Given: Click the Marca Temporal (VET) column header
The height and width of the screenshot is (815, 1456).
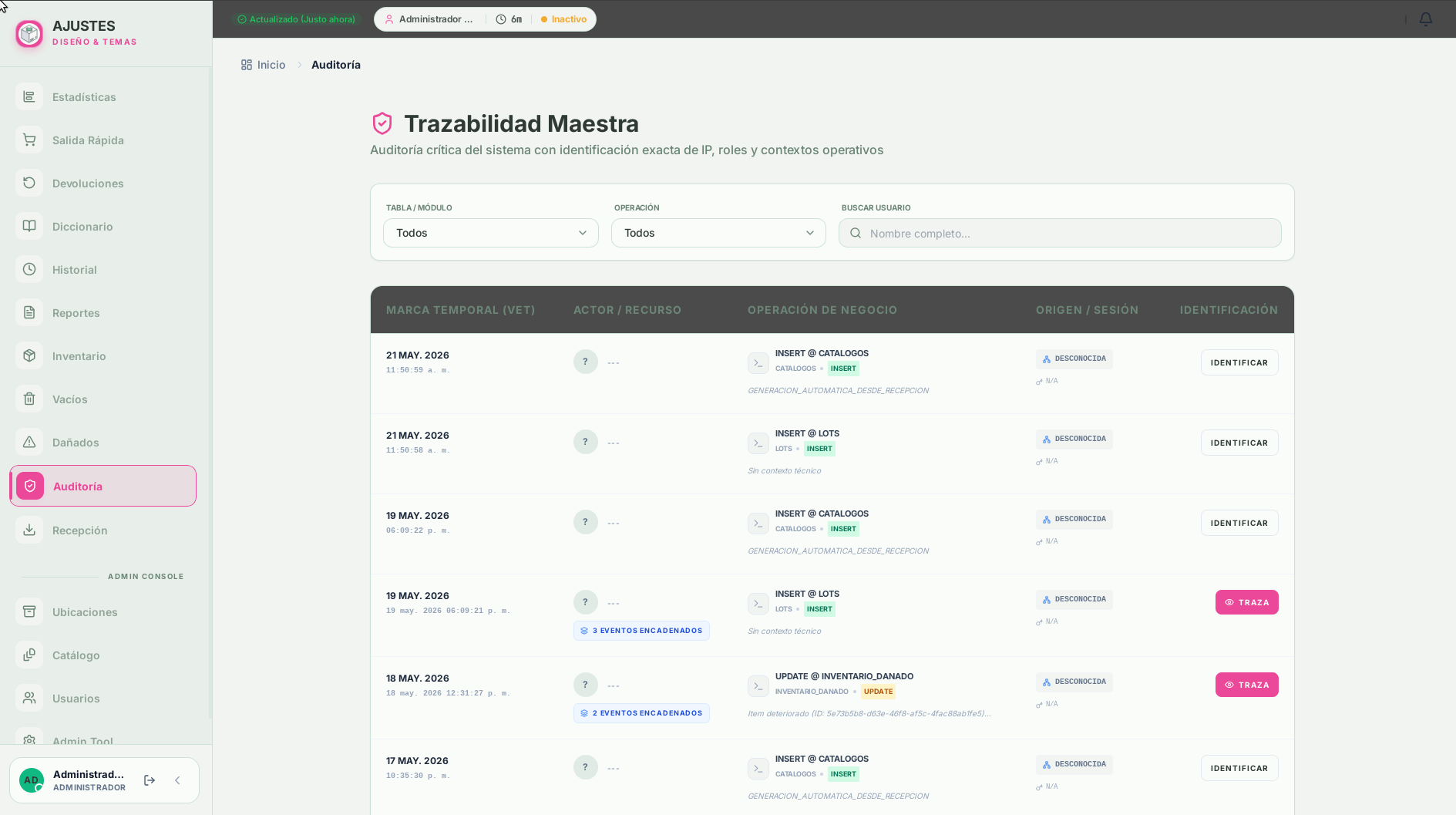Looking at the screenshot, I should pos(461,310).
